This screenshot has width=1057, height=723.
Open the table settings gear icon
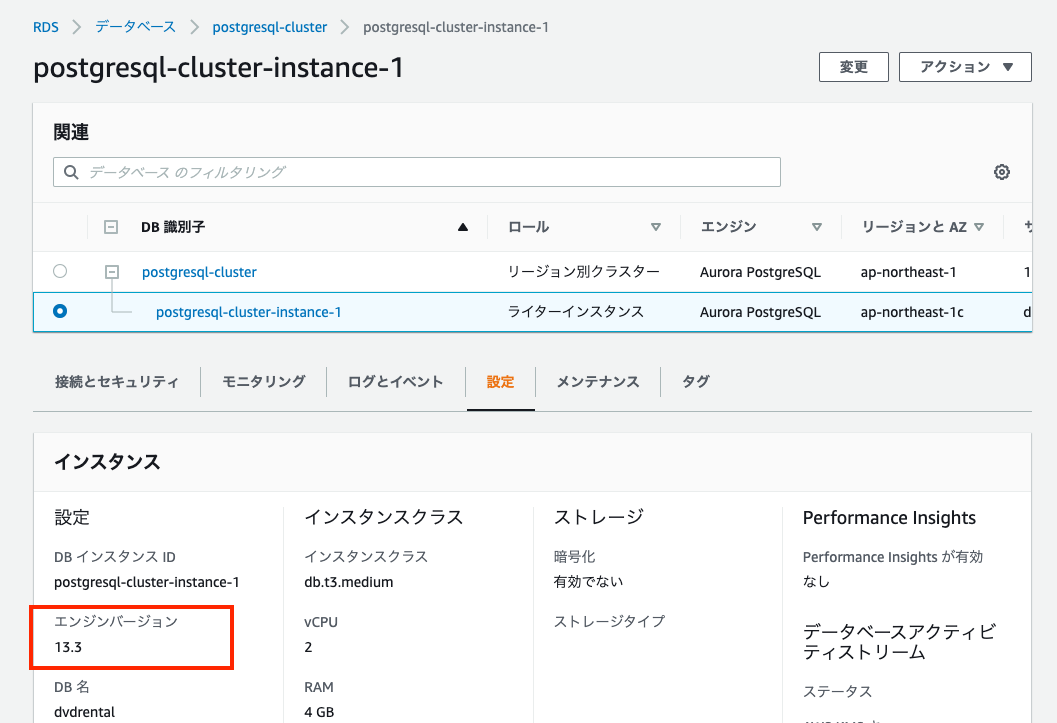click(x=1001, y=171)
